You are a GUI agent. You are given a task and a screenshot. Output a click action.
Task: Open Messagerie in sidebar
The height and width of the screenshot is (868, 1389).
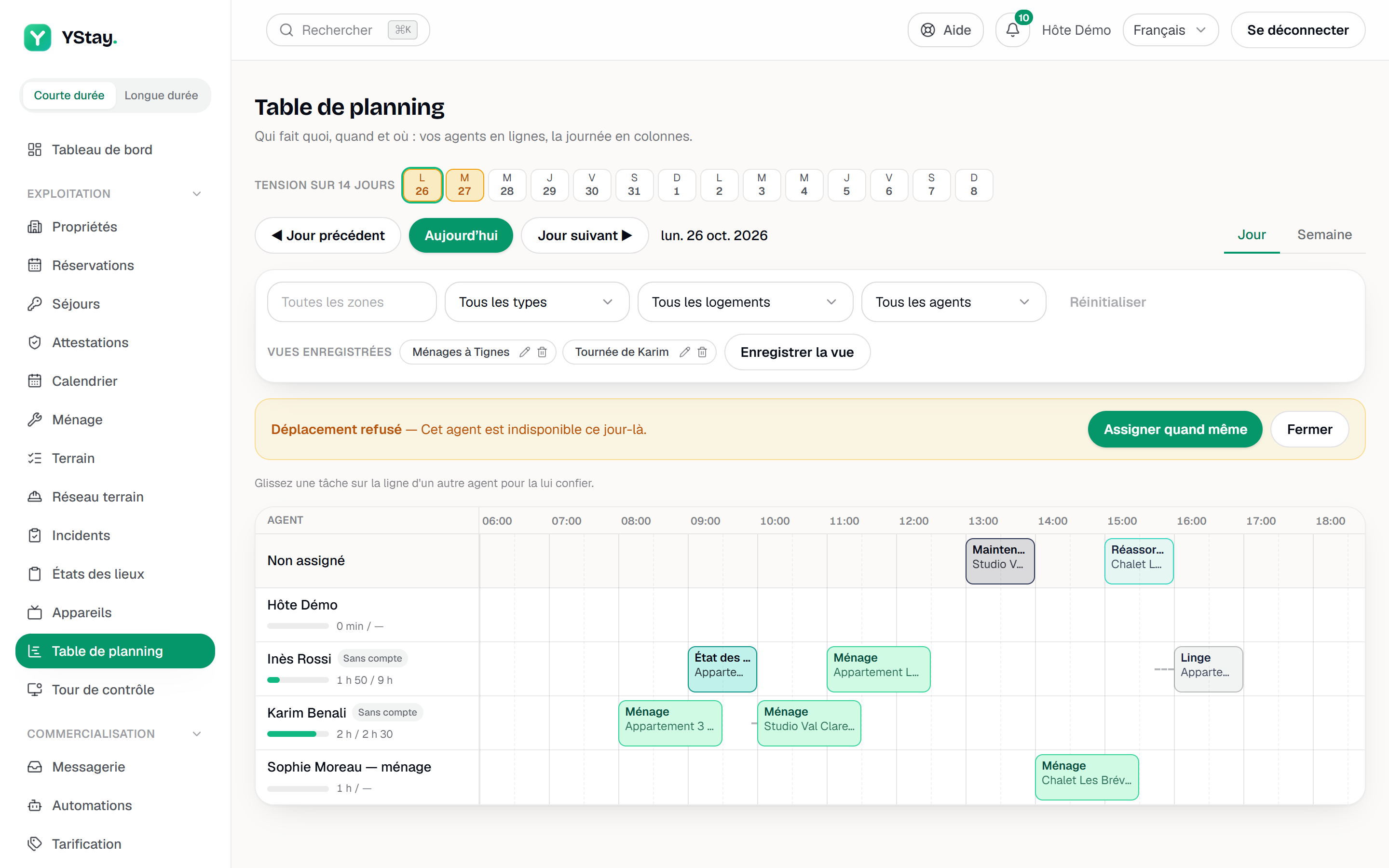(115, 766)
